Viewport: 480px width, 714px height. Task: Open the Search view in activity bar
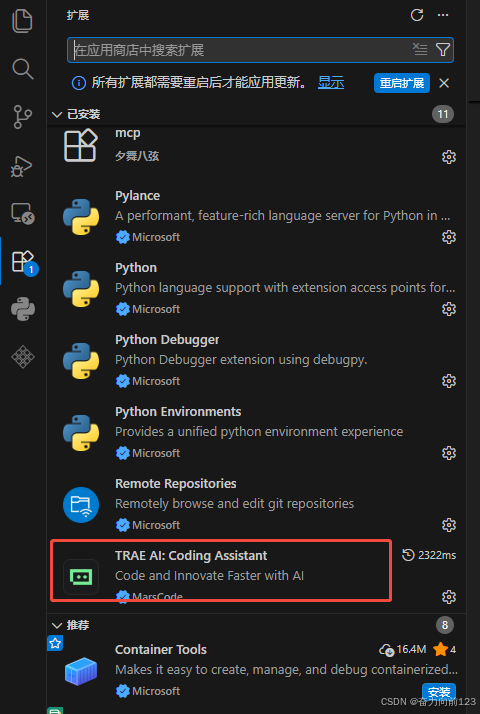(22, 69)
